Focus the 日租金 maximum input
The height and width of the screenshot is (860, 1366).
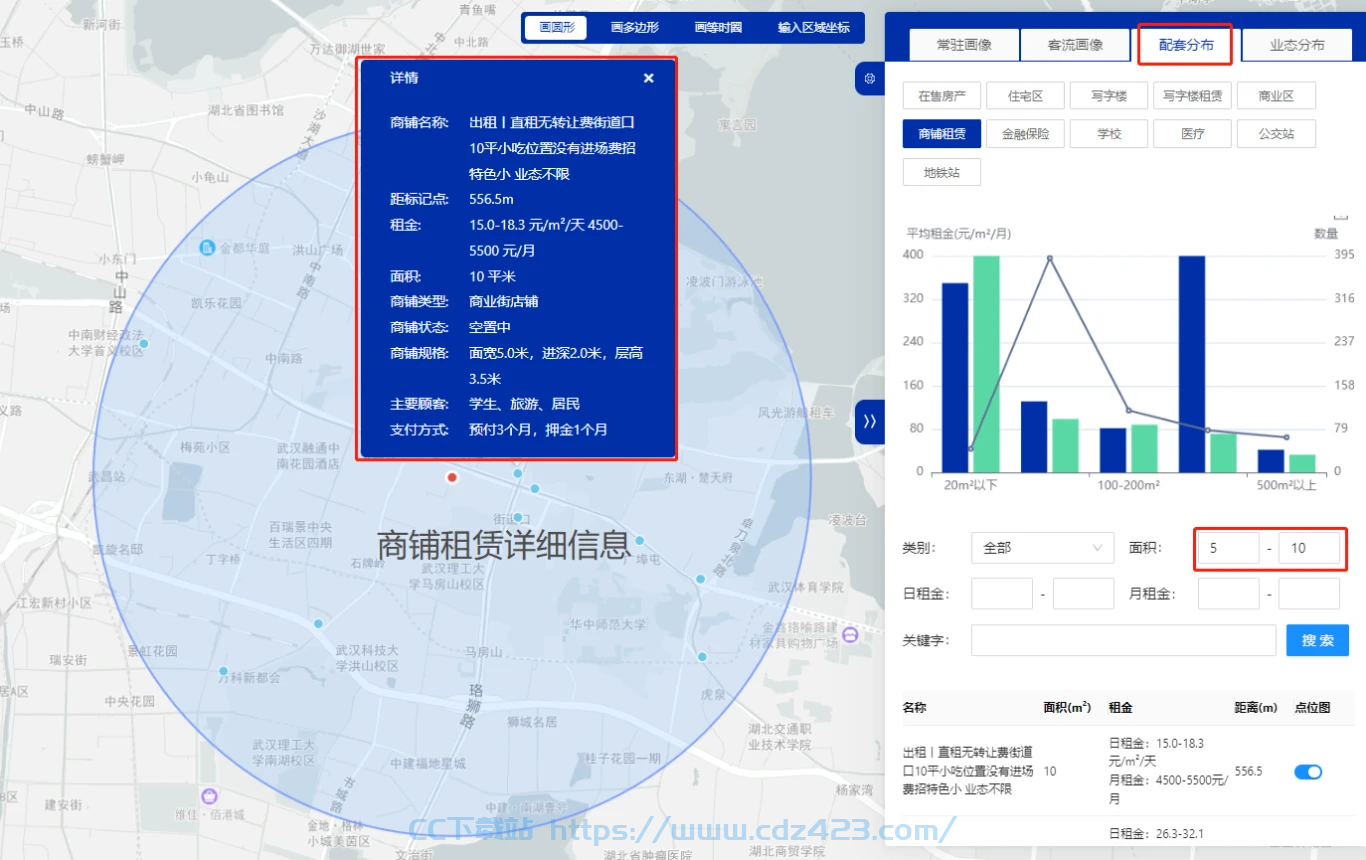pyautogui.click(x=1083, y=594)
